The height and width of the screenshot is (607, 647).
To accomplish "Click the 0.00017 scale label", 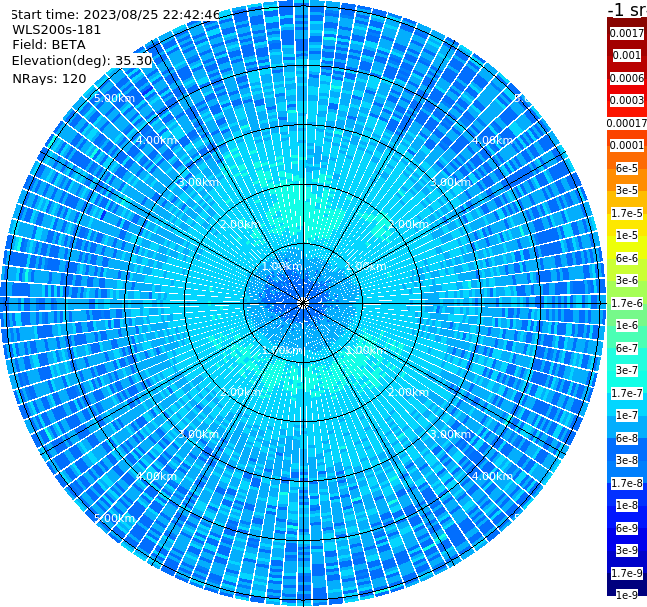I will pos(627,123).
